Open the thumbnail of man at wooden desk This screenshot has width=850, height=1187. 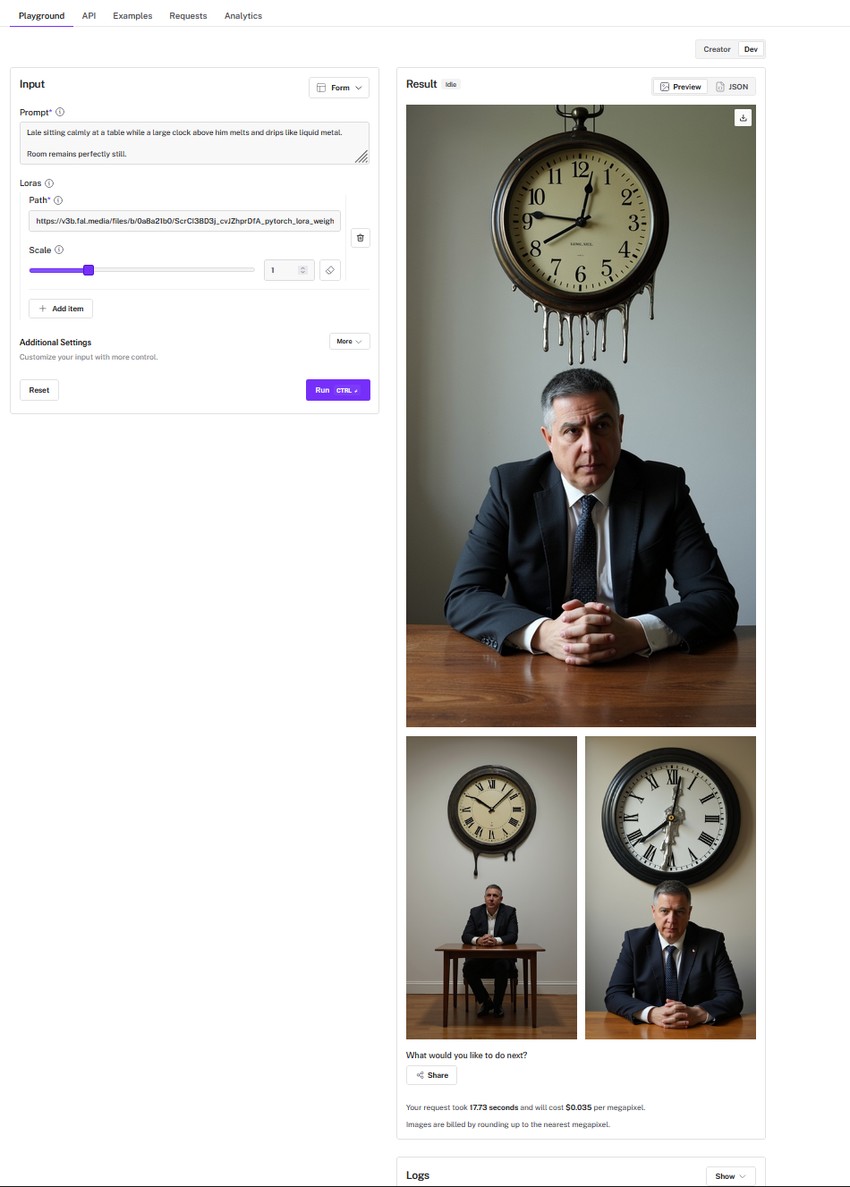pyautogui.click(x=491, y=887)
